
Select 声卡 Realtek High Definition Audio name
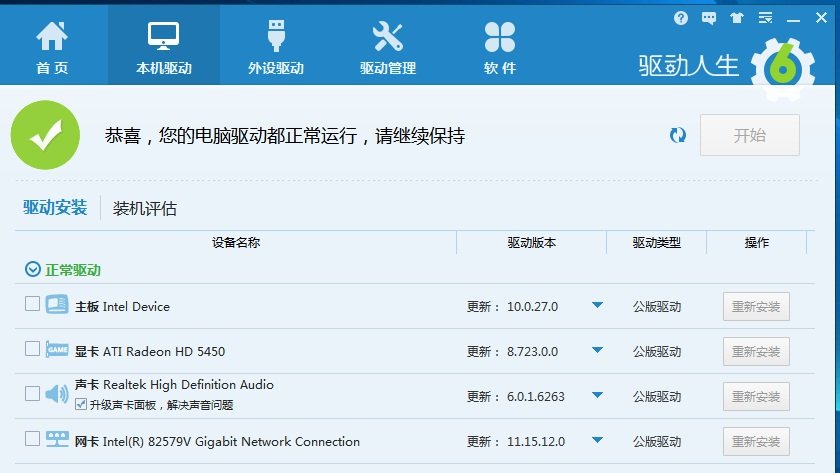point(174,385)
